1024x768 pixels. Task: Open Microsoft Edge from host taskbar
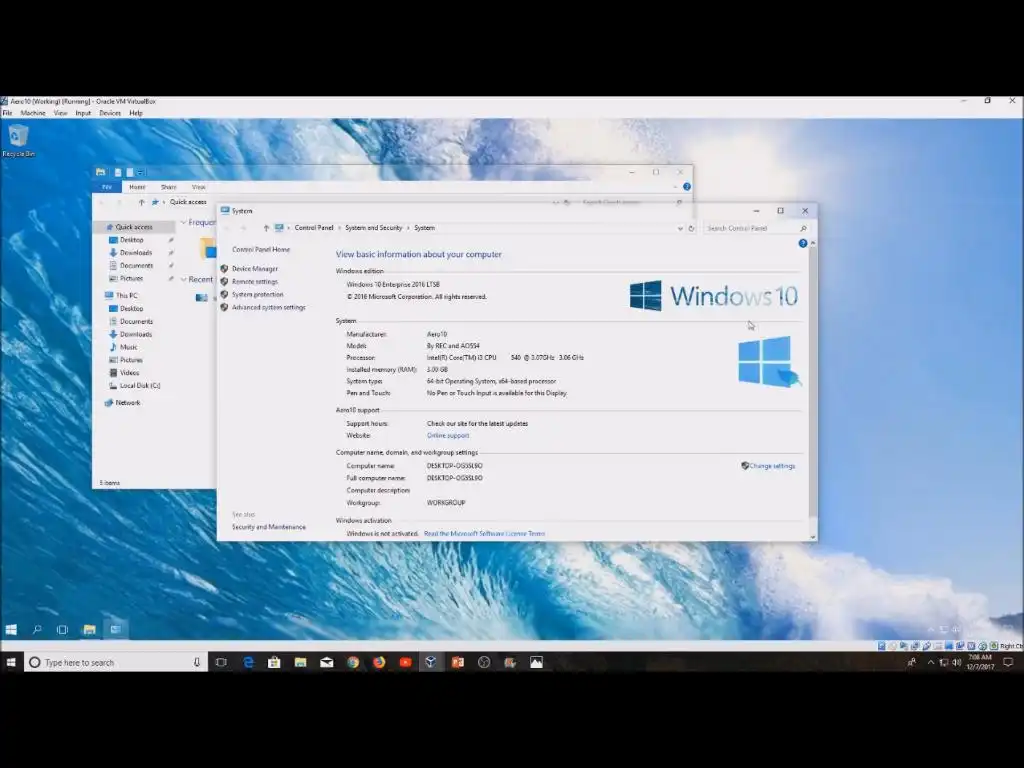(248, 662)
